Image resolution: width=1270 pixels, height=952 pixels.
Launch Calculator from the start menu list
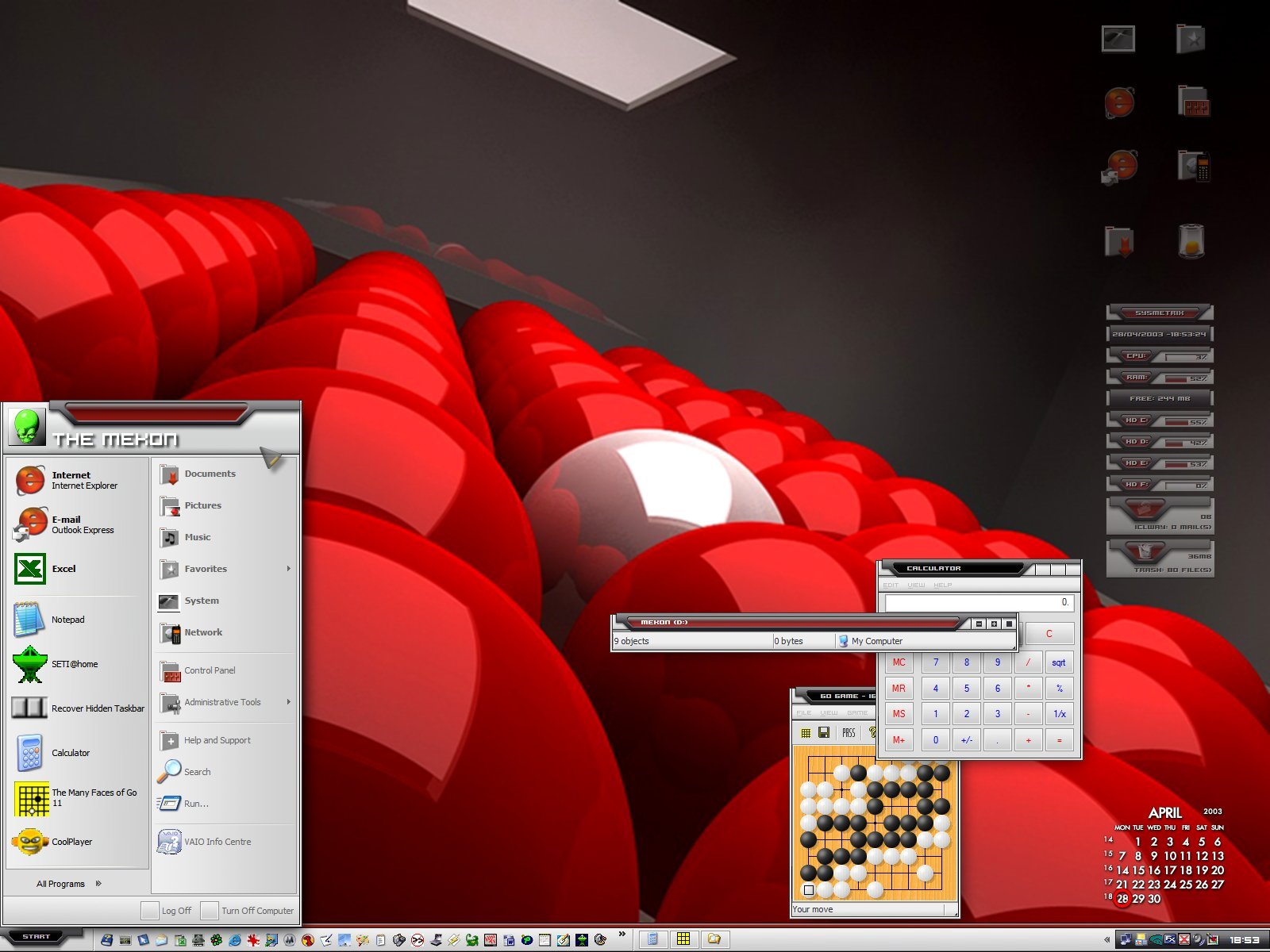tap(78, 753)
